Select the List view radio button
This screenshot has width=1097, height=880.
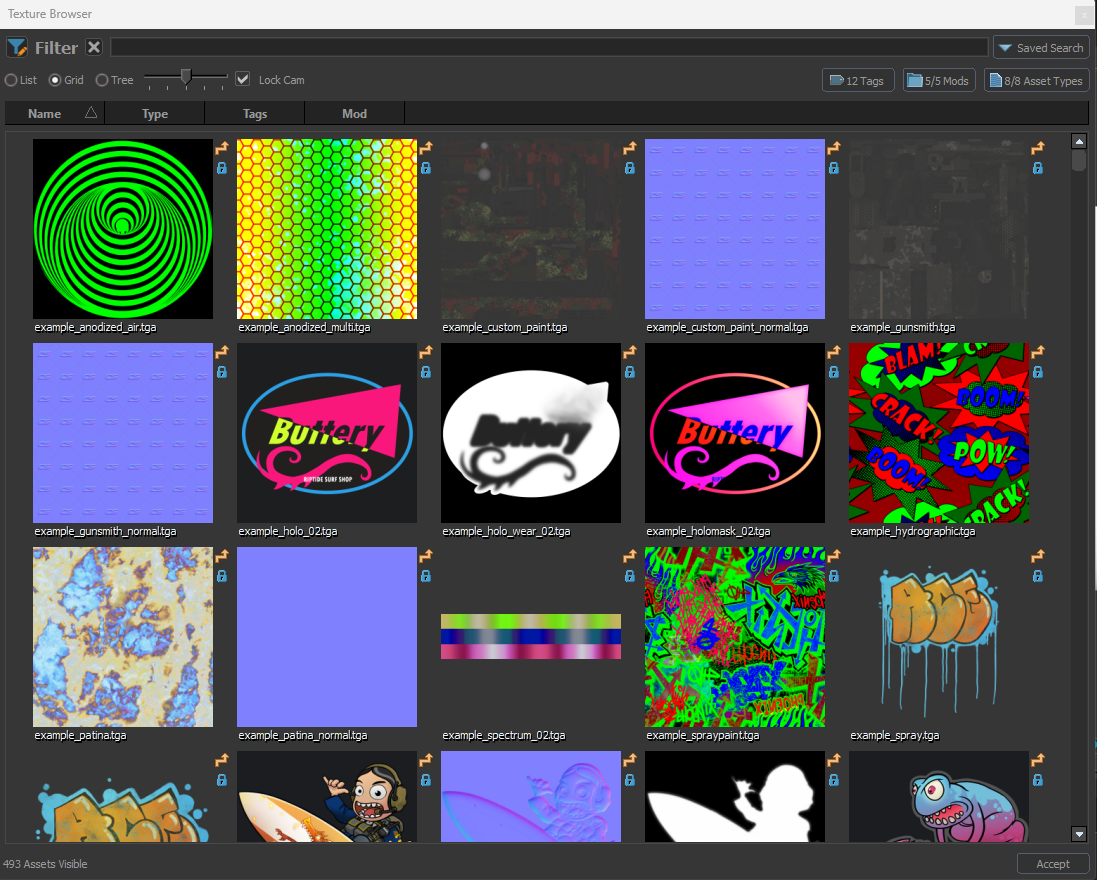11,80
